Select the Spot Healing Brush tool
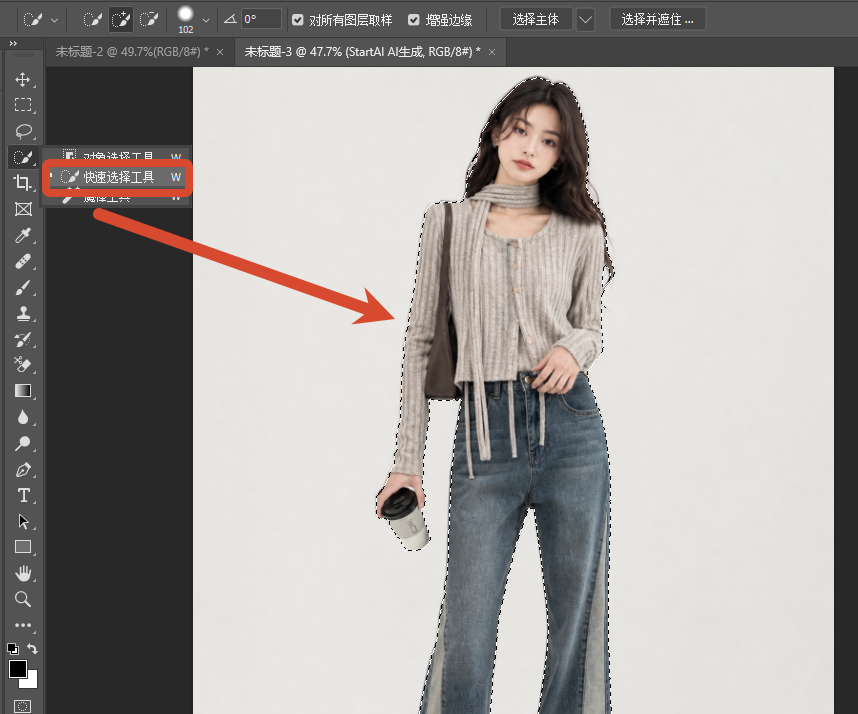Screen dimensions: 858x714 (x=22, y=262)
